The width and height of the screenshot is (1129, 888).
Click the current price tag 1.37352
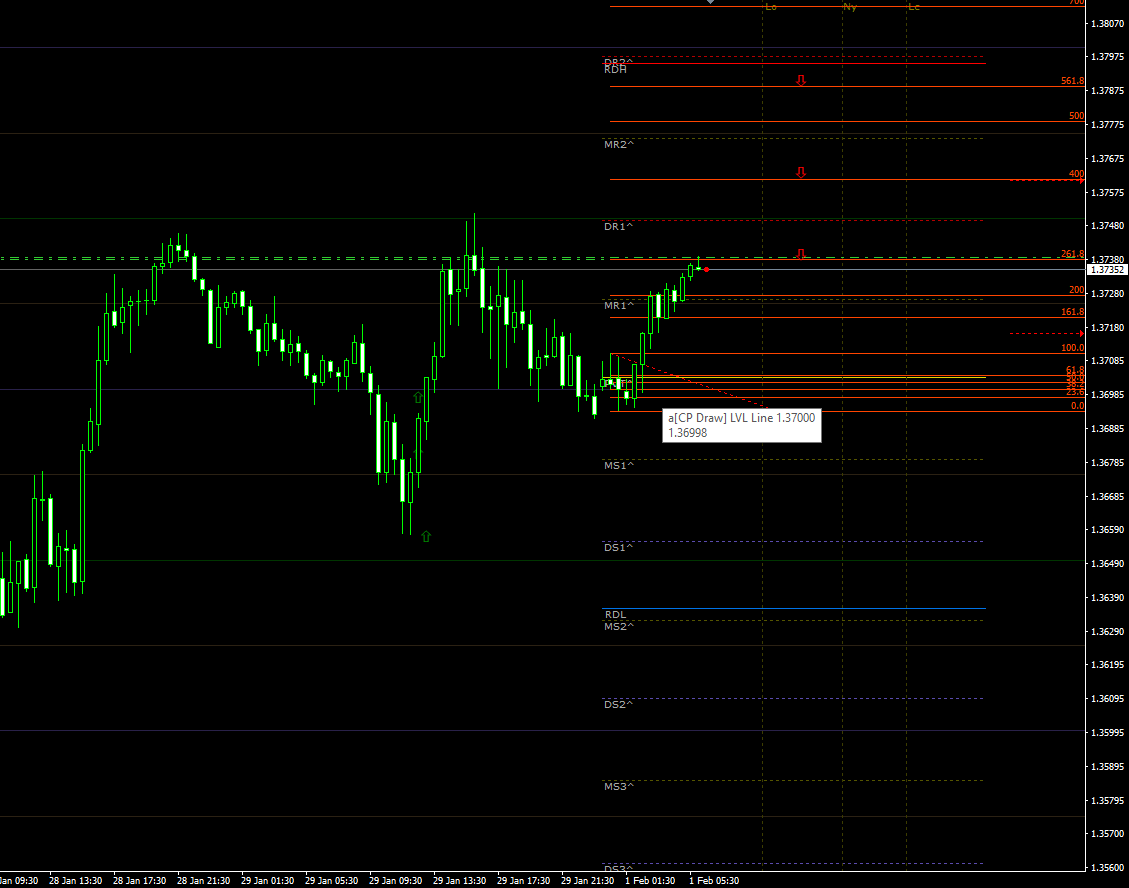tap(1107, 270)
